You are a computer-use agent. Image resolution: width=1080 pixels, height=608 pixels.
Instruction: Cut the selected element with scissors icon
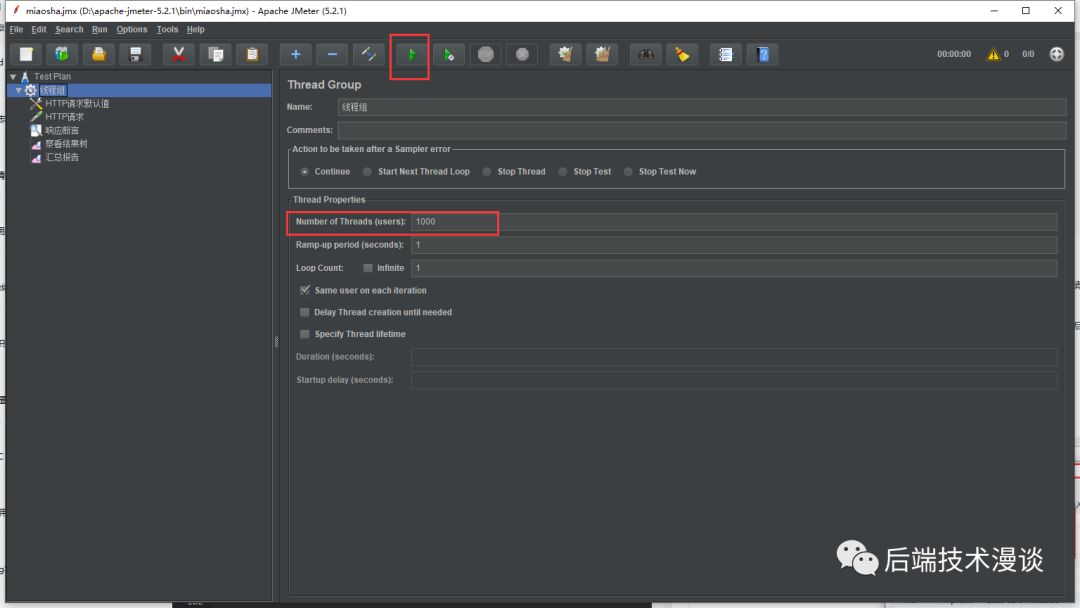pyautogui.click(x=178, y=54)
